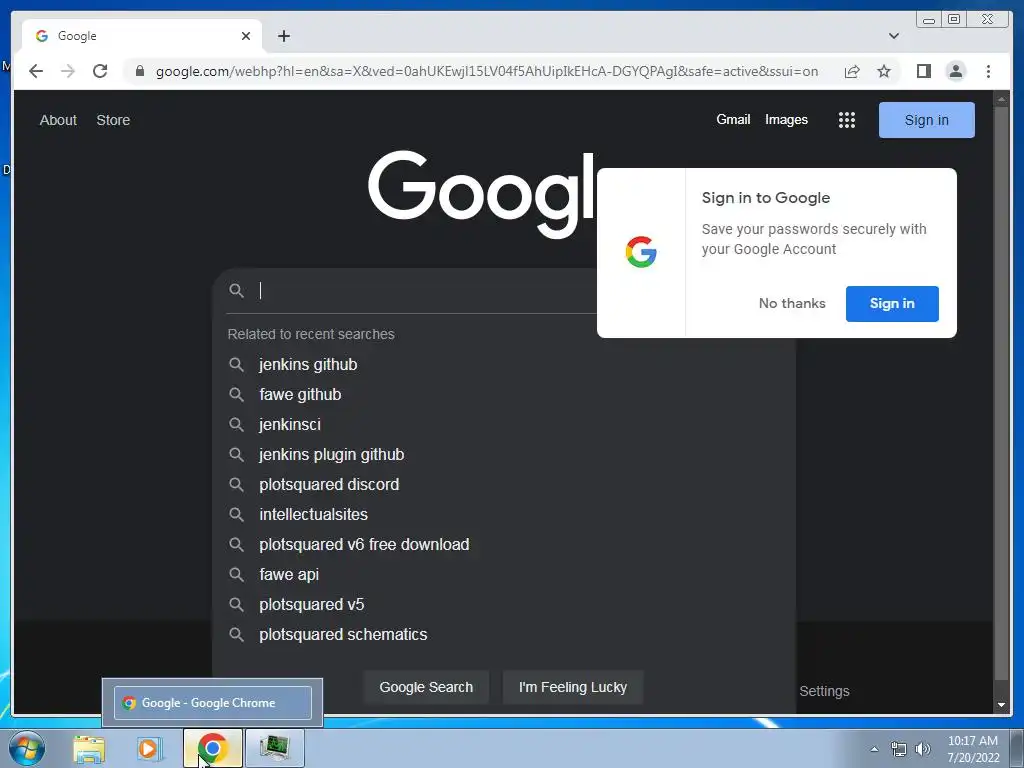
Task: Select the Google - Google Chrome taskbar preview
Action: pyautogui.click(x=213, y=703)
